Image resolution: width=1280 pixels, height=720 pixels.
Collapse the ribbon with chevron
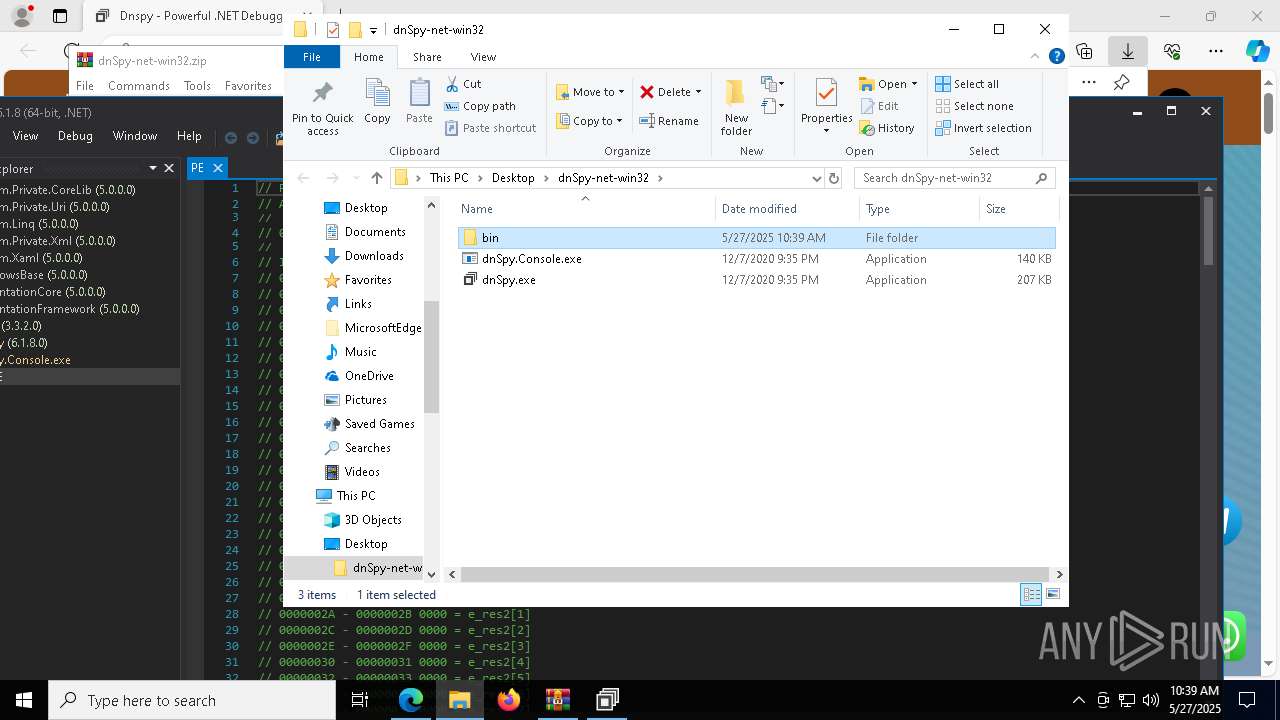click(x=1037, y=57)
